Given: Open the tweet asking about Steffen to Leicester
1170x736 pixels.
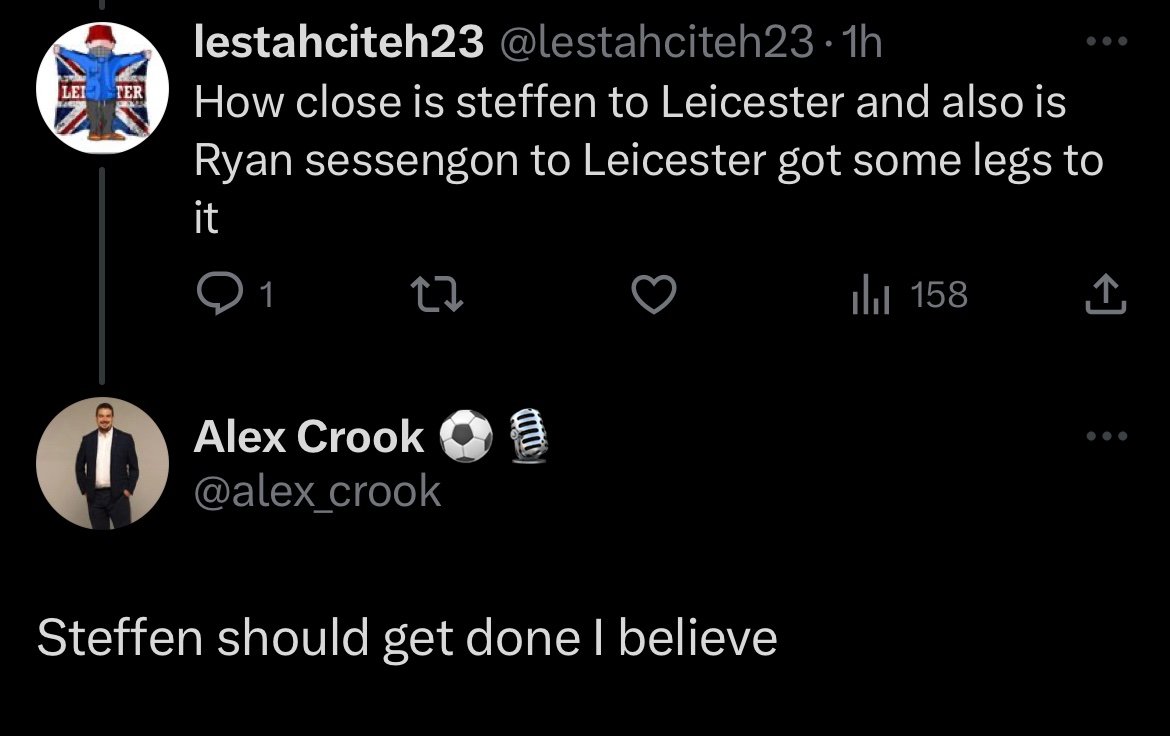Looking at the screenshot, I should (x=648, y=160).
